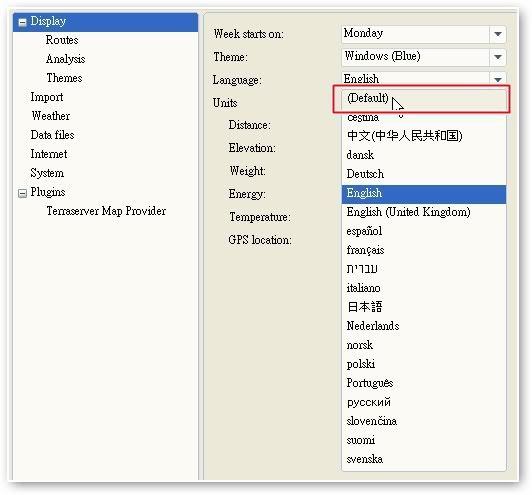Open the Theme dropdown arrow
532x495 pixels.
[497, 57]
